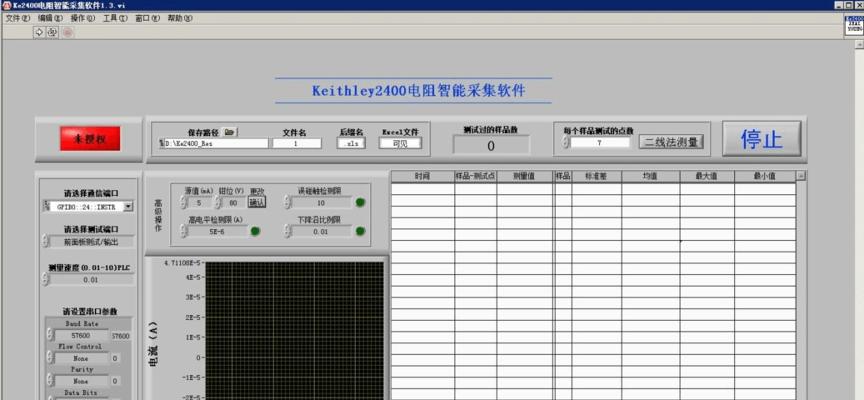
Task: Click the 4.71108E-5 axis maximum label
Action: [x=182, y=263]
